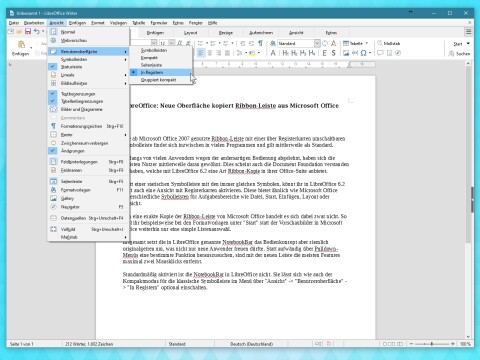
Task: Select Normal view in Ansicht menu
Action: [88, 32]
